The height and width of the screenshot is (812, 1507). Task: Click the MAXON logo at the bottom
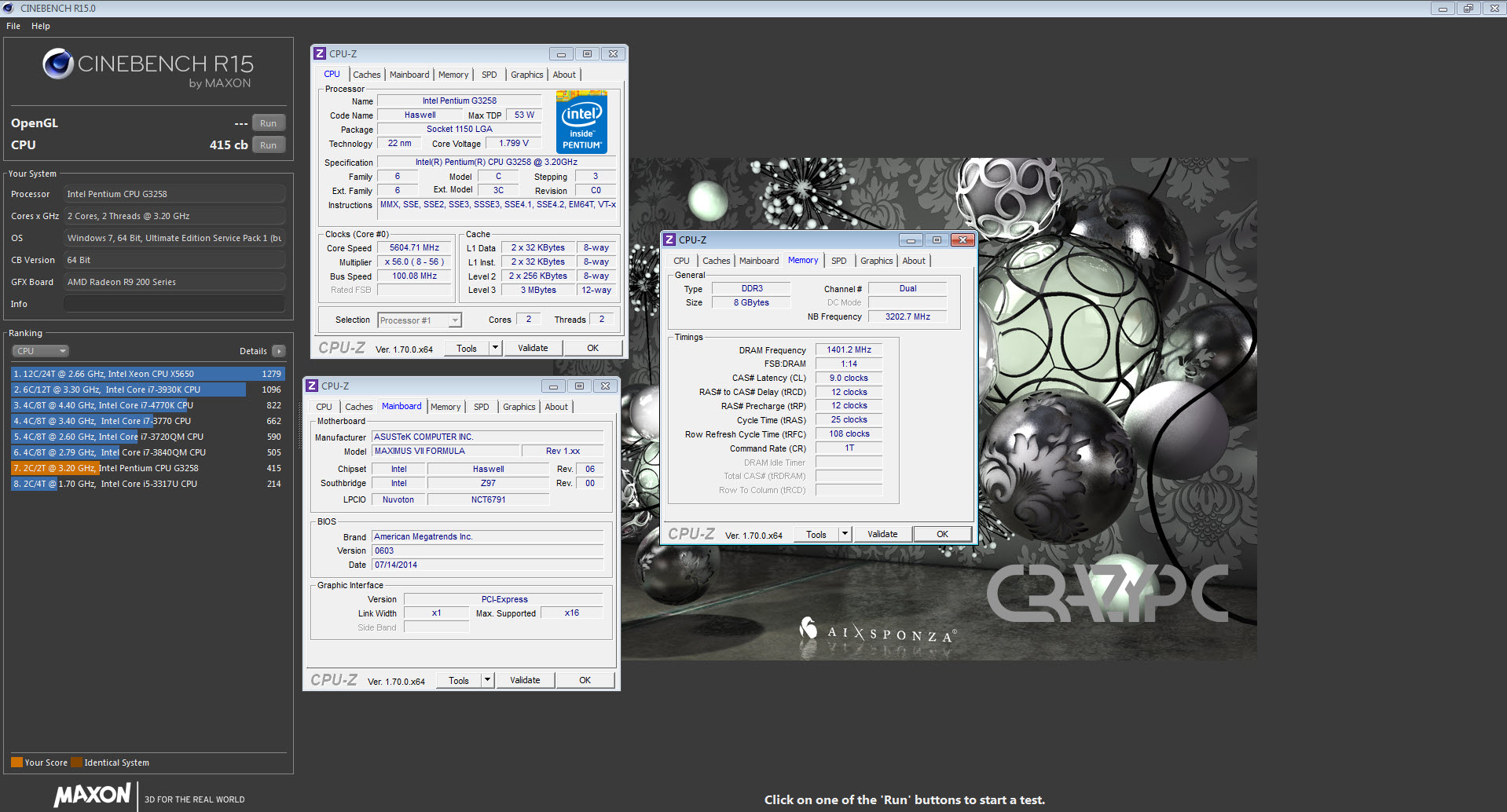pos(92,795)
